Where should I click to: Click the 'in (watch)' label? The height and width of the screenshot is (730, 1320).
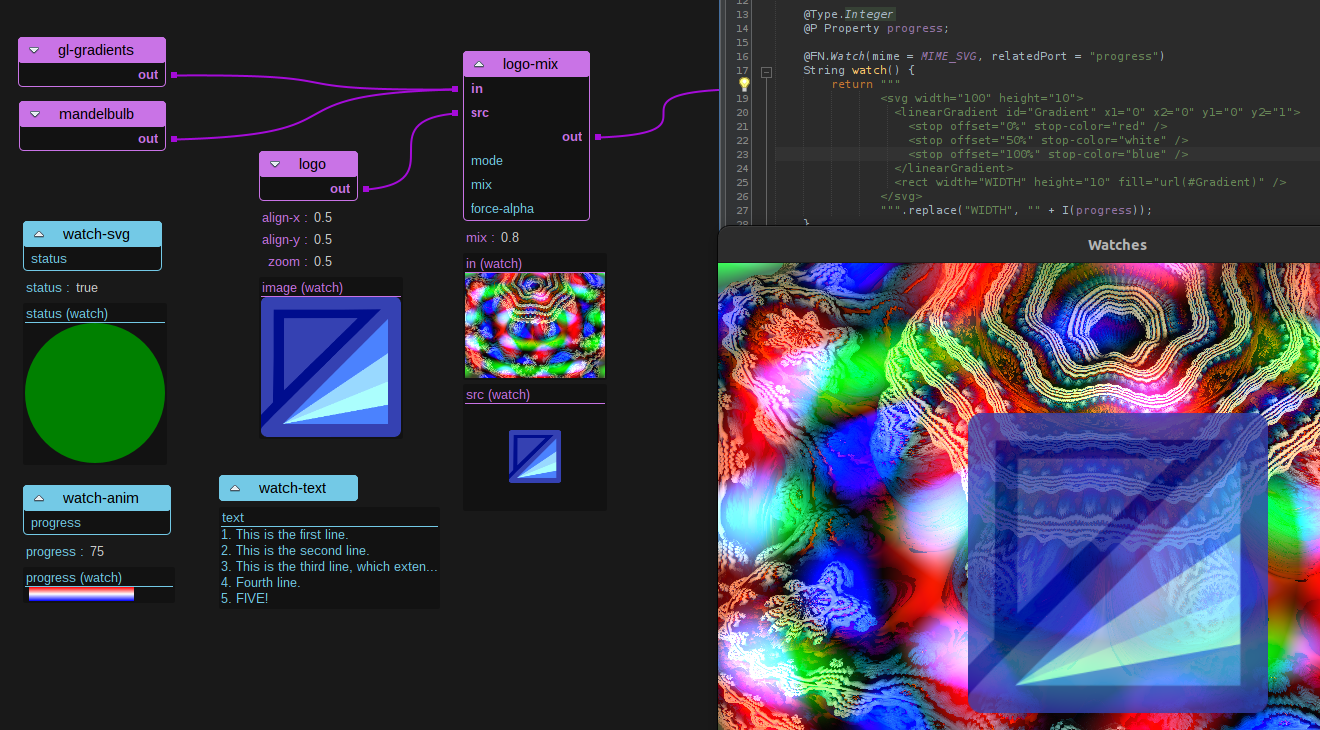[494, 264]
